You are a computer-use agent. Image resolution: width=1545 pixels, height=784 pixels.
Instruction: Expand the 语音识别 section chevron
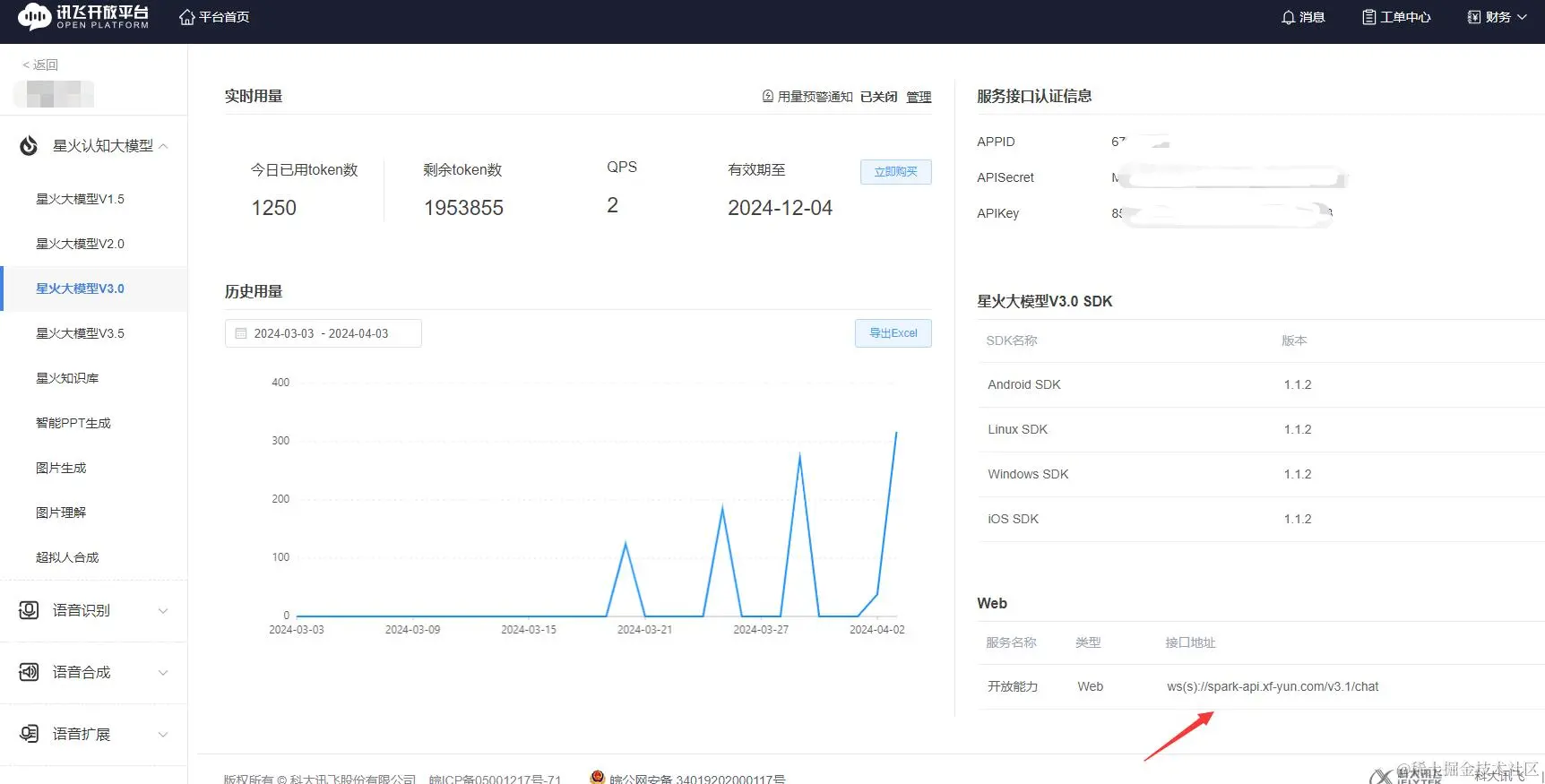[x=163, y=611]
